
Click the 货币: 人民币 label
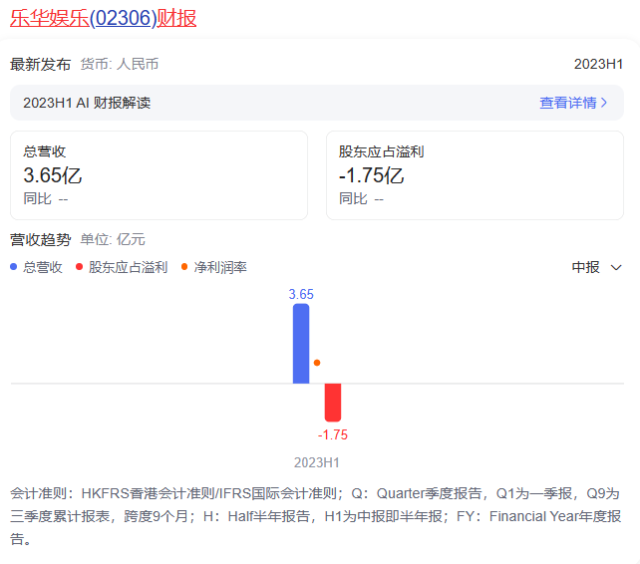point(120,64)
